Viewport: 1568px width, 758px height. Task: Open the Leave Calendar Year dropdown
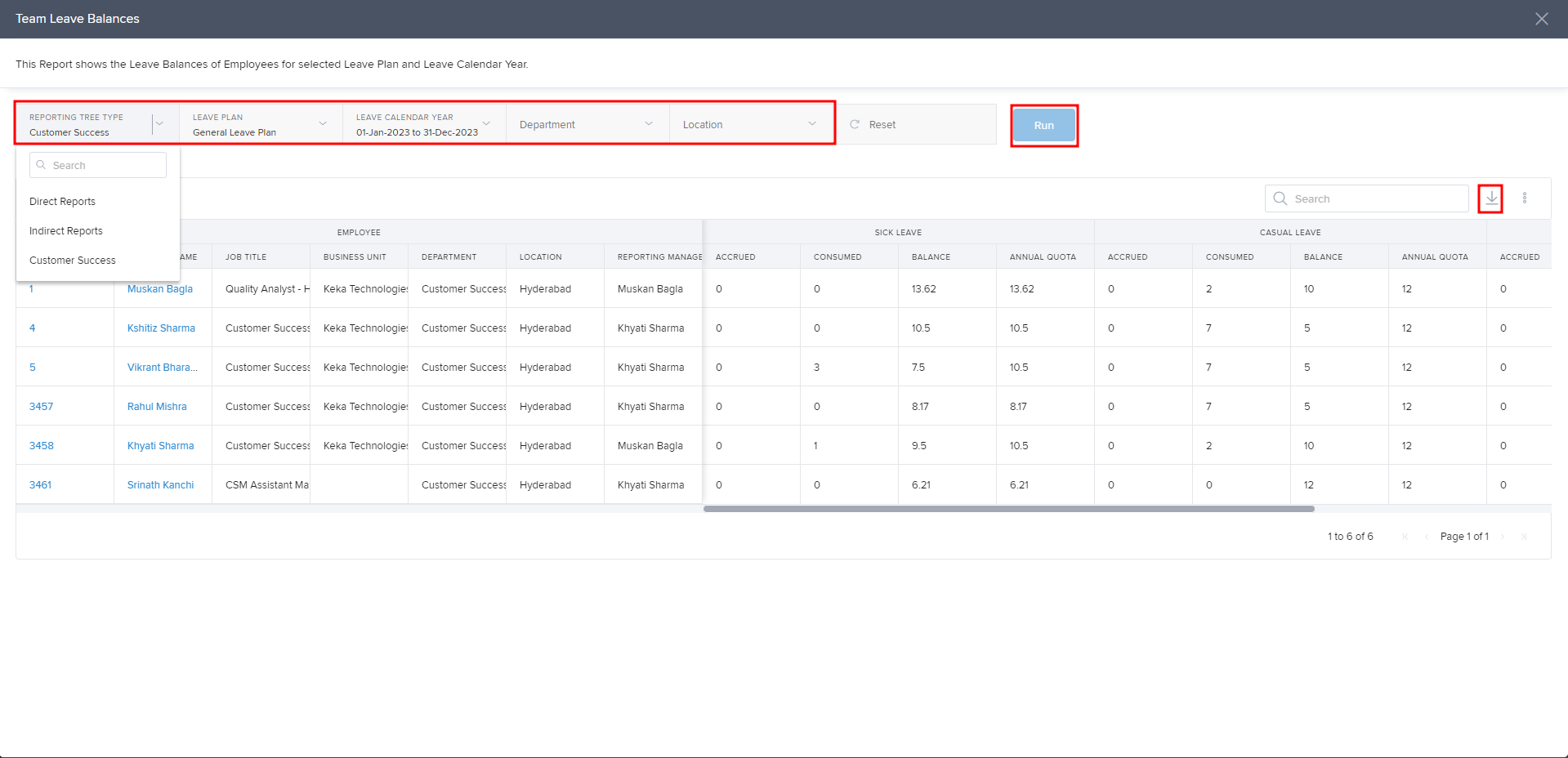[486, 124]
